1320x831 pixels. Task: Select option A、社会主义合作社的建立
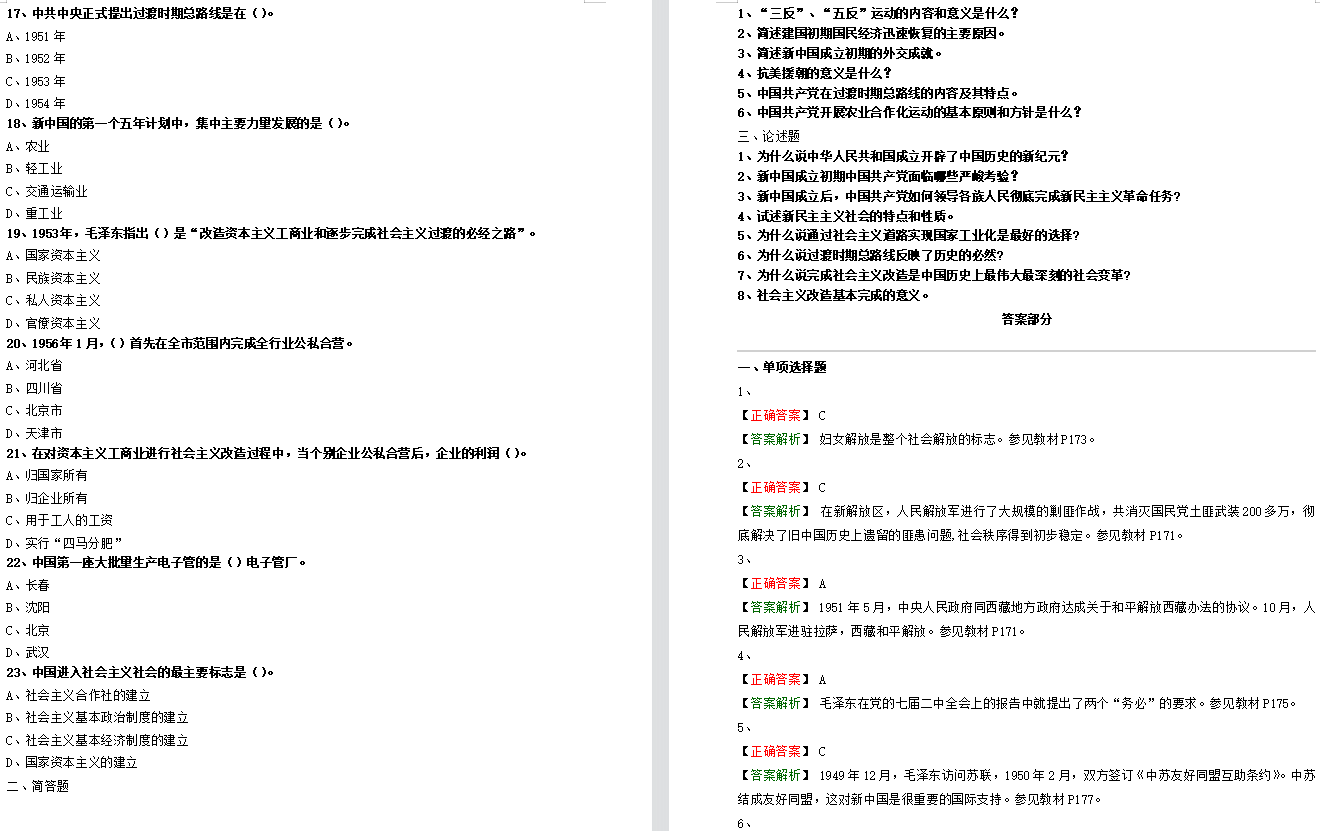click(x=78, y=696)
